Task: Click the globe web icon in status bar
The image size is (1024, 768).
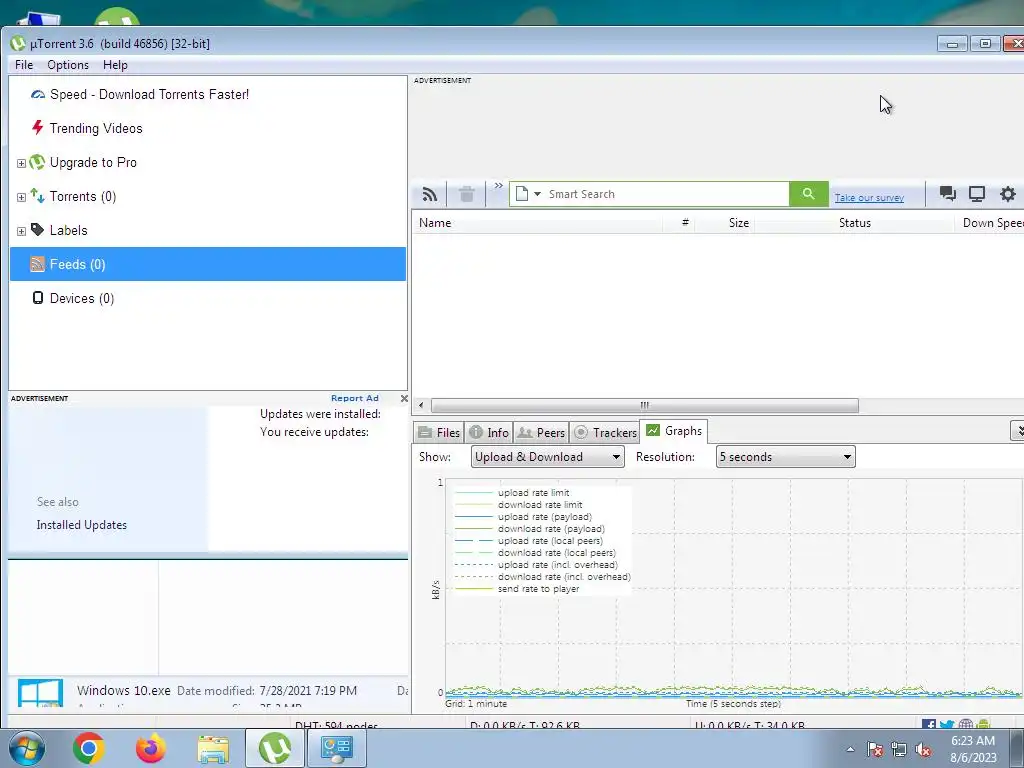Action: [x=965, y=724]
